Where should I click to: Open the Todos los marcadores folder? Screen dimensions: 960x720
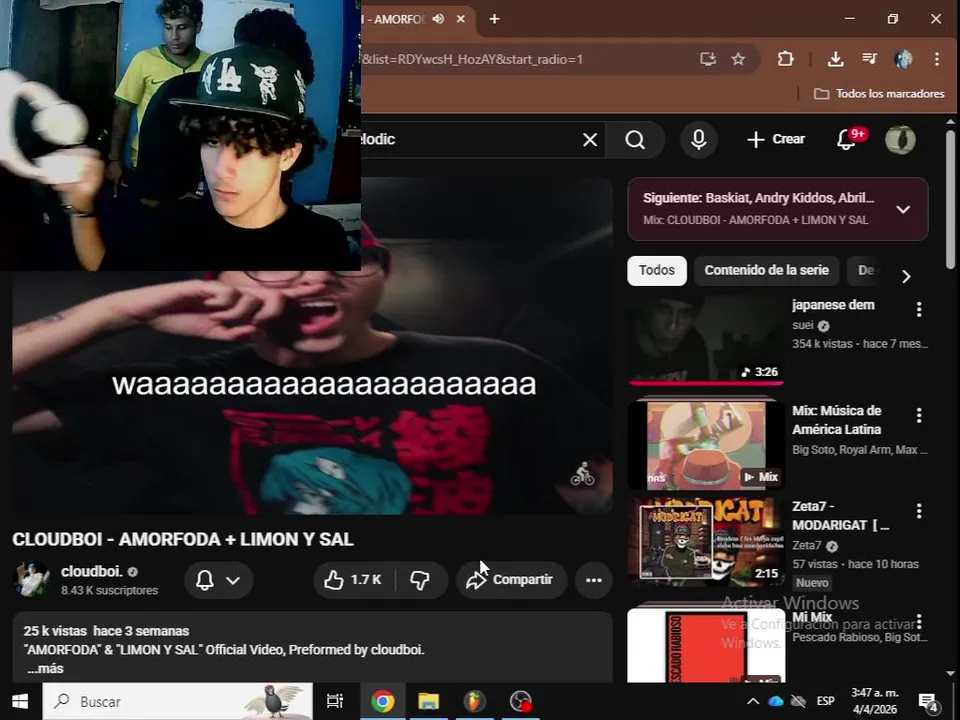879,94
